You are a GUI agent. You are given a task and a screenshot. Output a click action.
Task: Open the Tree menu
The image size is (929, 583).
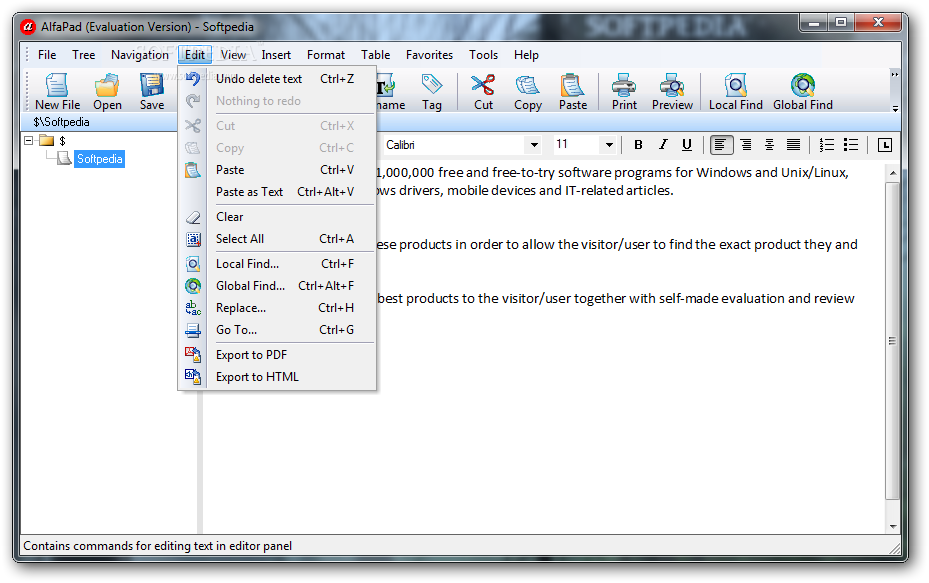click(84, 55)
